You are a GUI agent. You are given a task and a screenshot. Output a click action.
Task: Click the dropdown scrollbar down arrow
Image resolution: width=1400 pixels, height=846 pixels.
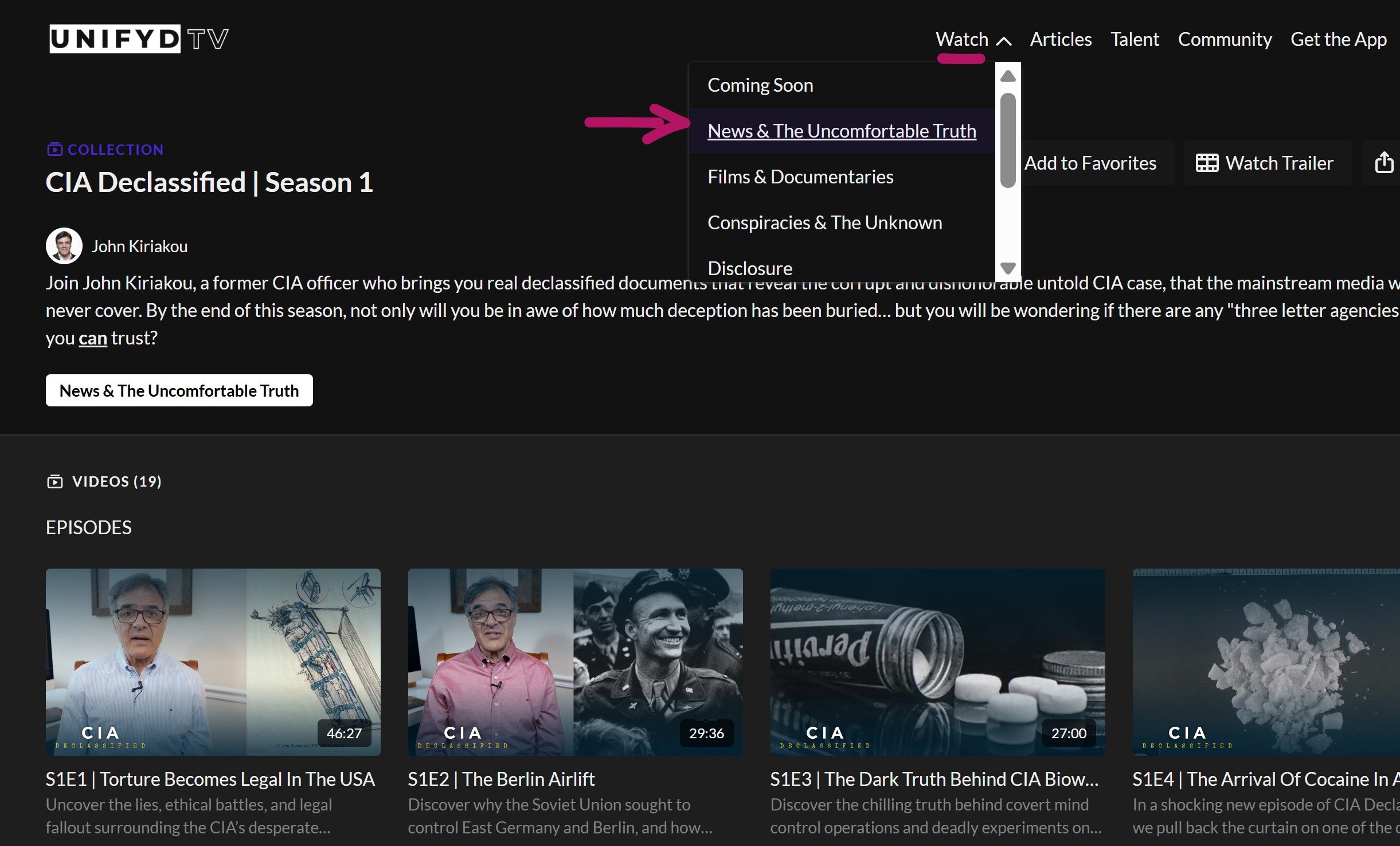[1008, 268]
